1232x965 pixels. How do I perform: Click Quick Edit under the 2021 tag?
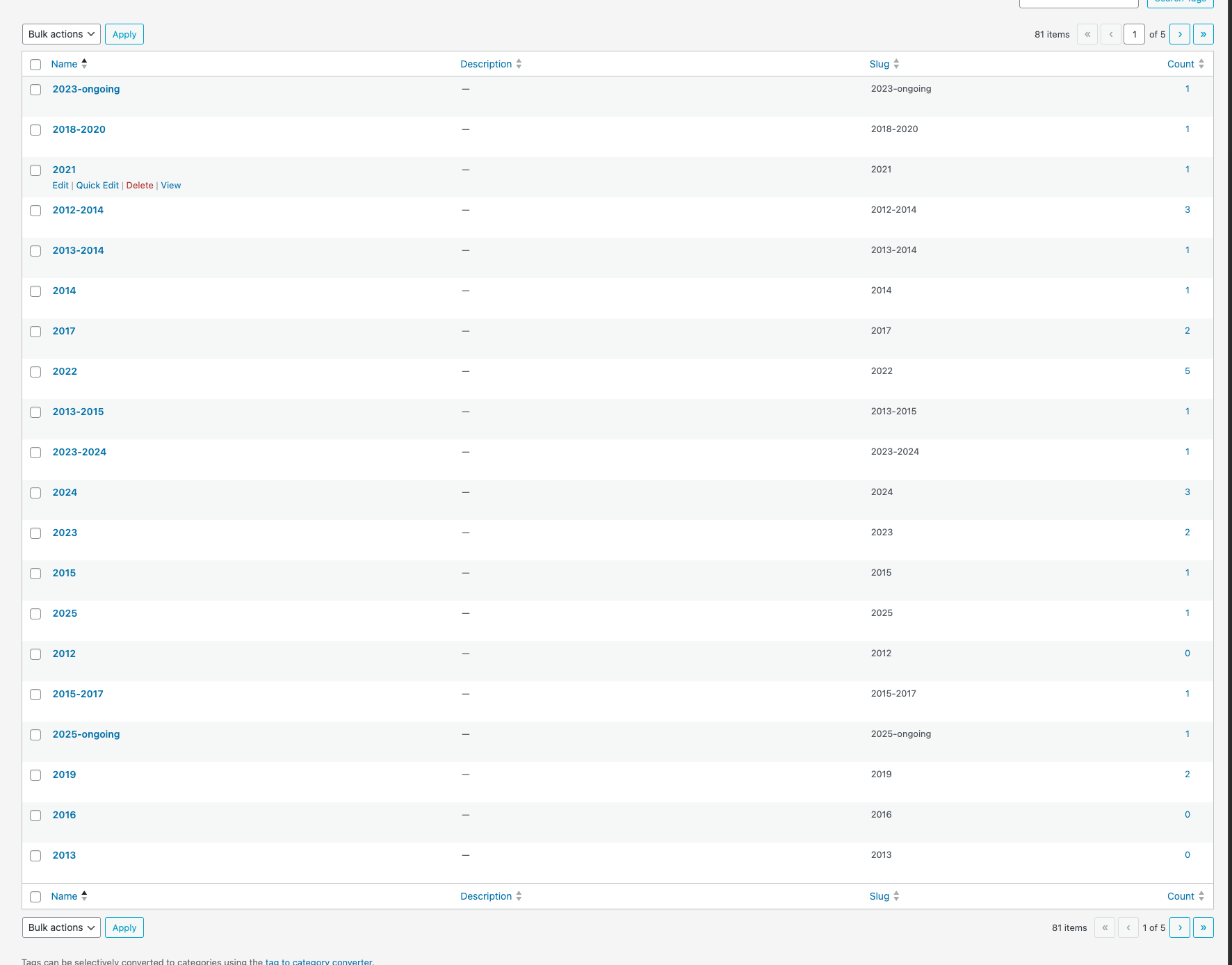point(97,186)
